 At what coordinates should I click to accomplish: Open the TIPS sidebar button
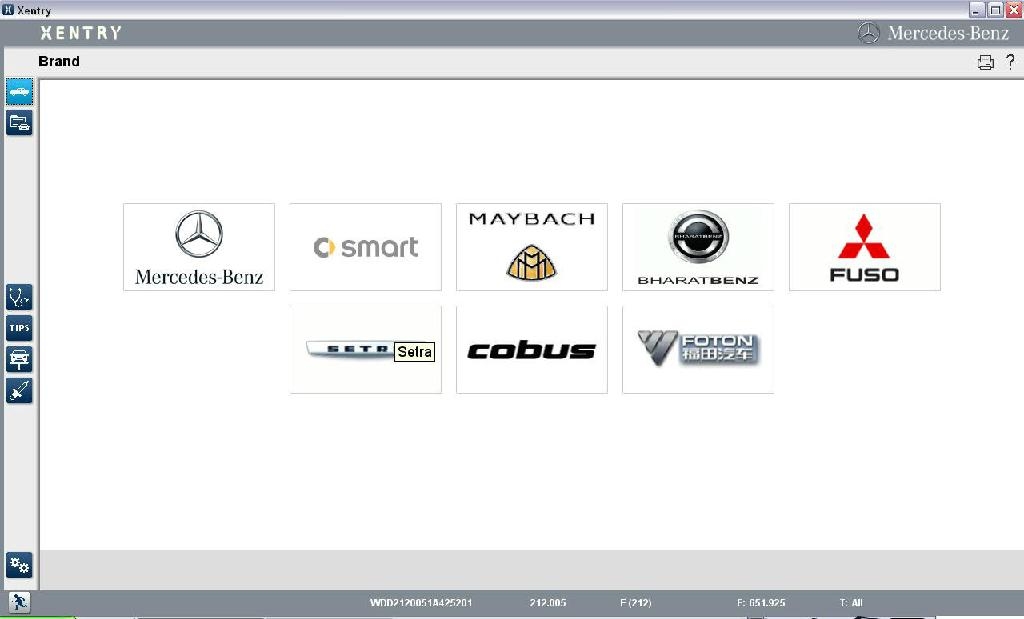point(20,328)
